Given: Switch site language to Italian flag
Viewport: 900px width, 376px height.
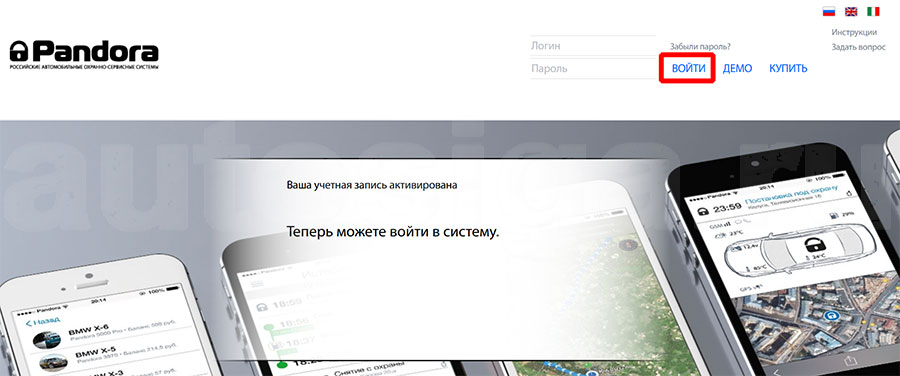Looking at the screenshot, I should click(873, 11).
